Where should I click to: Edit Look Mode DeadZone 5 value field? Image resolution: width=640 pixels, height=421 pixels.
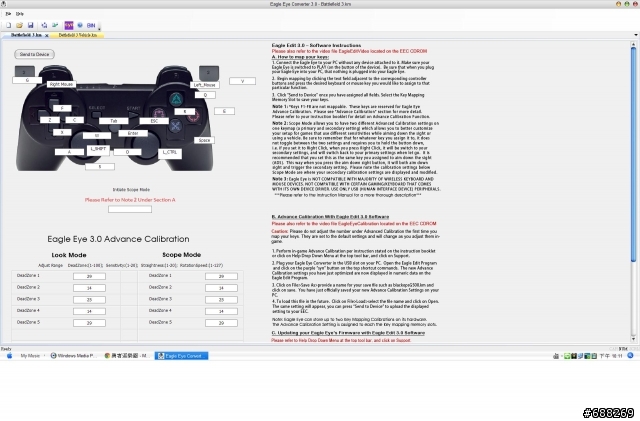(x=89, y=323)
